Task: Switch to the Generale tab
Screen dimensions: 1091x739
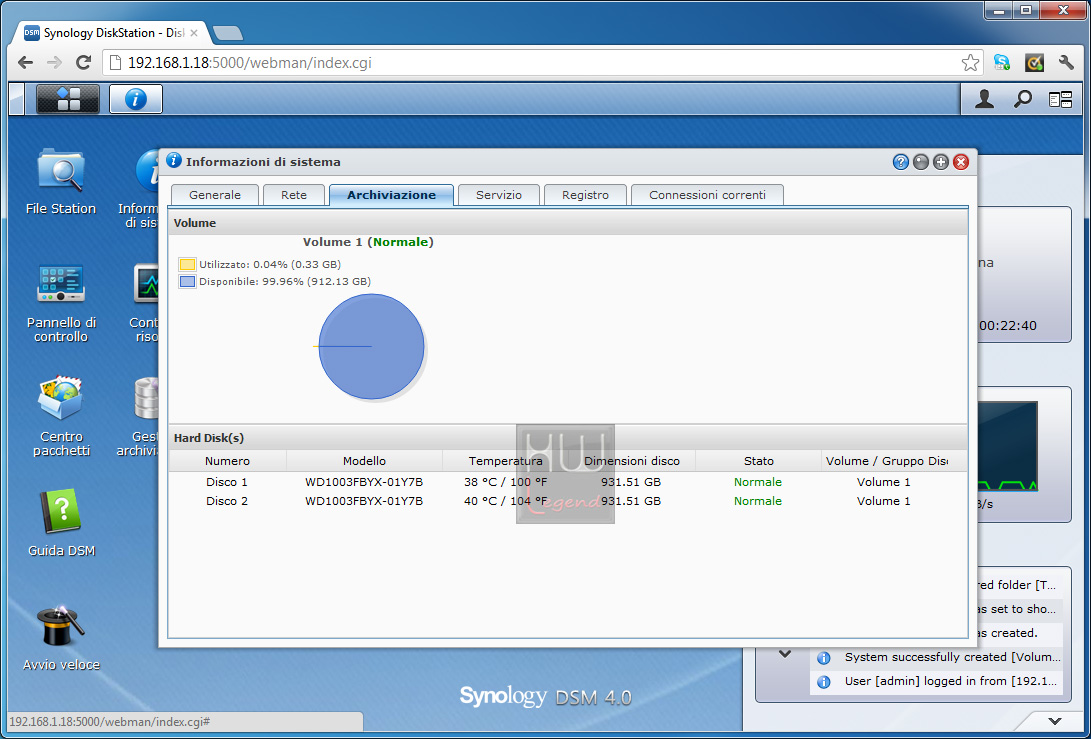Action: coord(215,195)
